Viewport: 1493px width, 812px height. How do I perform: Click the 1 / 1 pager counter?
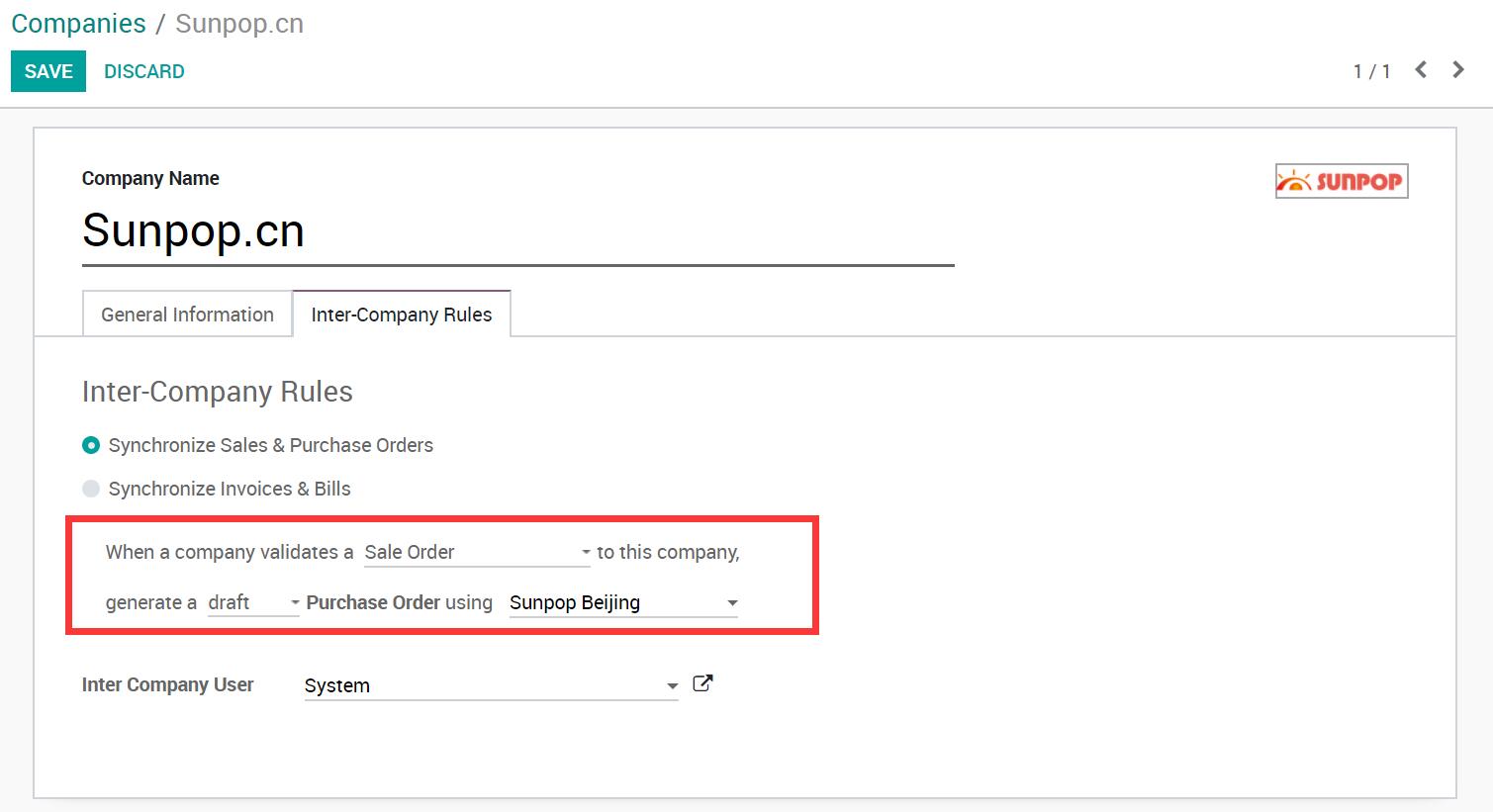point(1372,71)
